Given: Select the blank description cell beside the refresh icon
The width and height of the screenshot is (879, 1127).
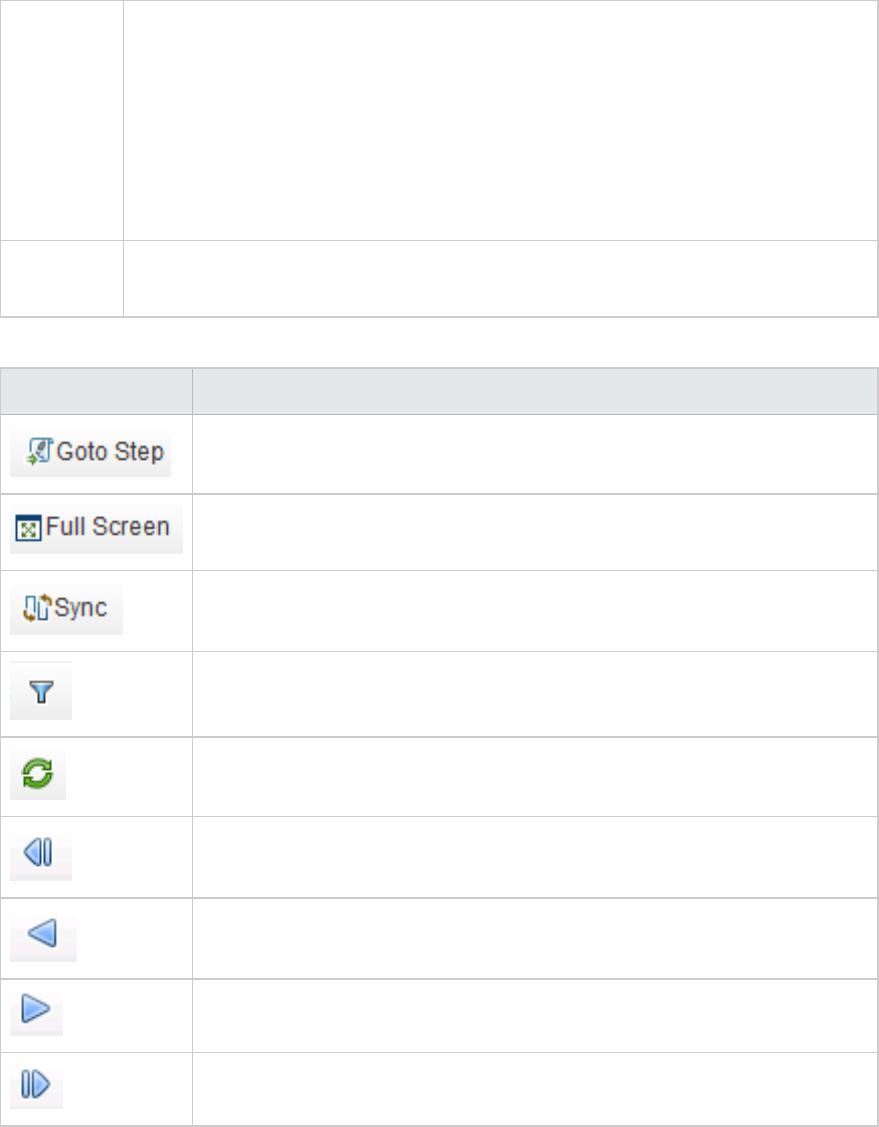Looking at the screenshot, I should pyautogui.click(x=535, y=777).
